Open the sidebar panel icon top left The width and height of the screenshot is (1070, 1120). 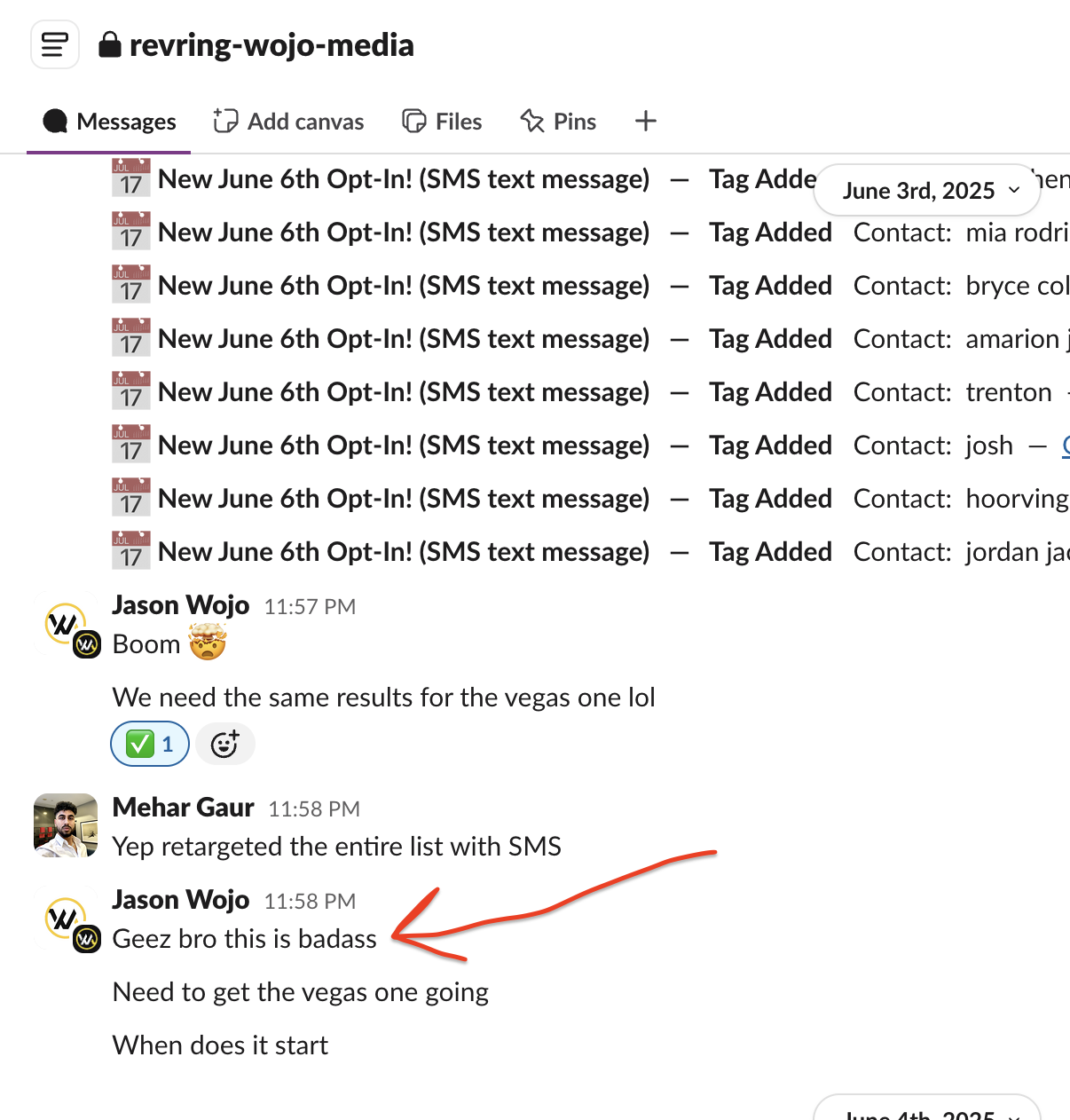54,43
